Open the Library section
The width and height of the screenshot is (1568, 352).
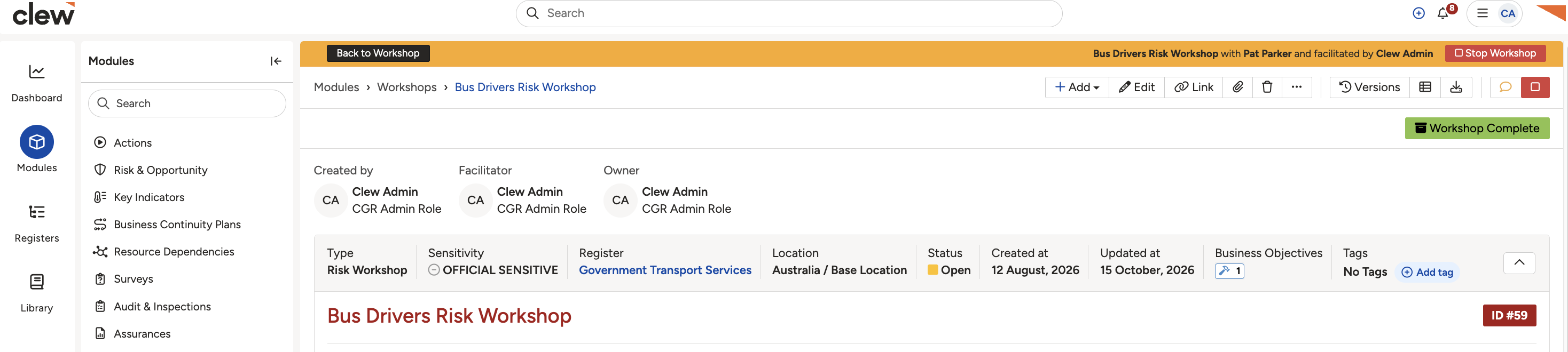tap(36, 293)
